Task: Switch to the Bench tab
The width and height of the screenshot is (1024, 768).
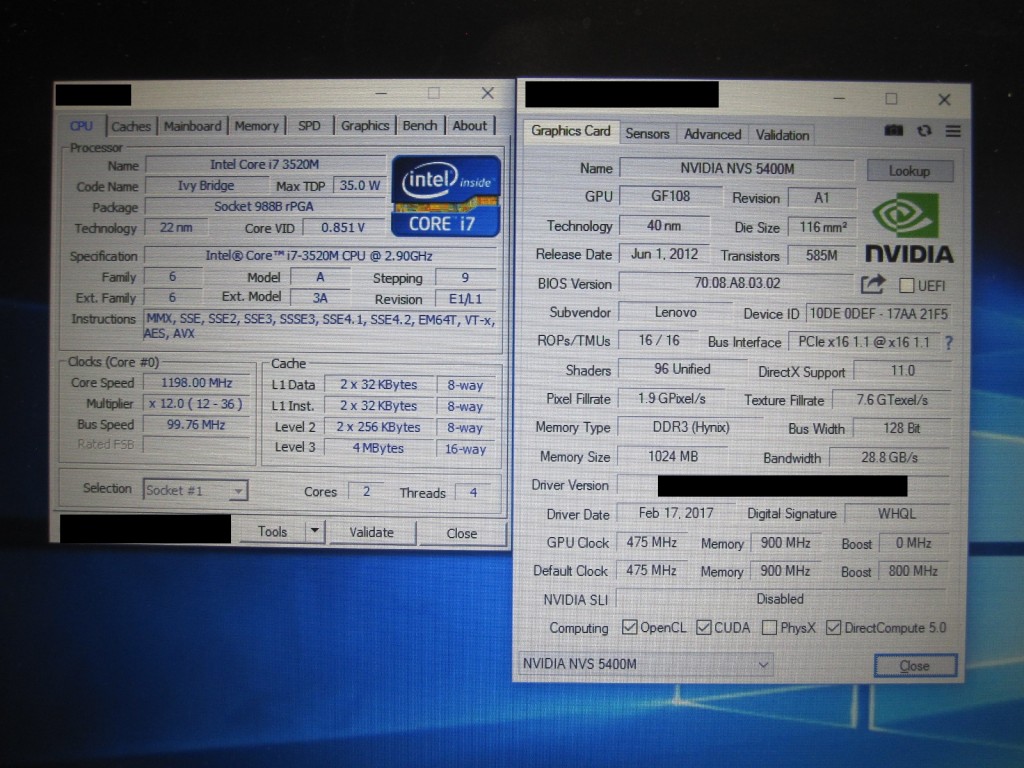Action: click(420, 126)
